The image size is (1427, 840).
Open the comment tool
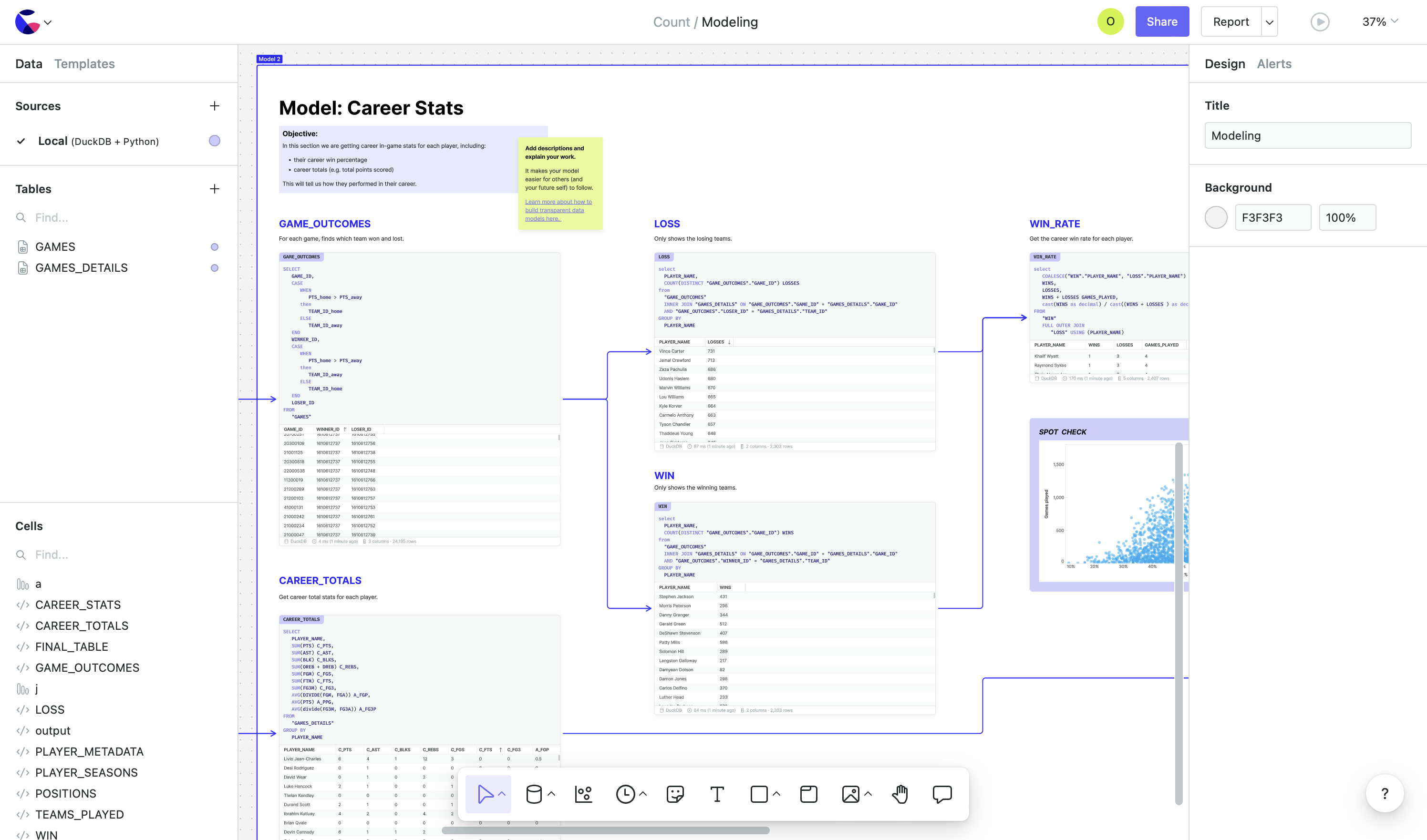click(941, 794)
